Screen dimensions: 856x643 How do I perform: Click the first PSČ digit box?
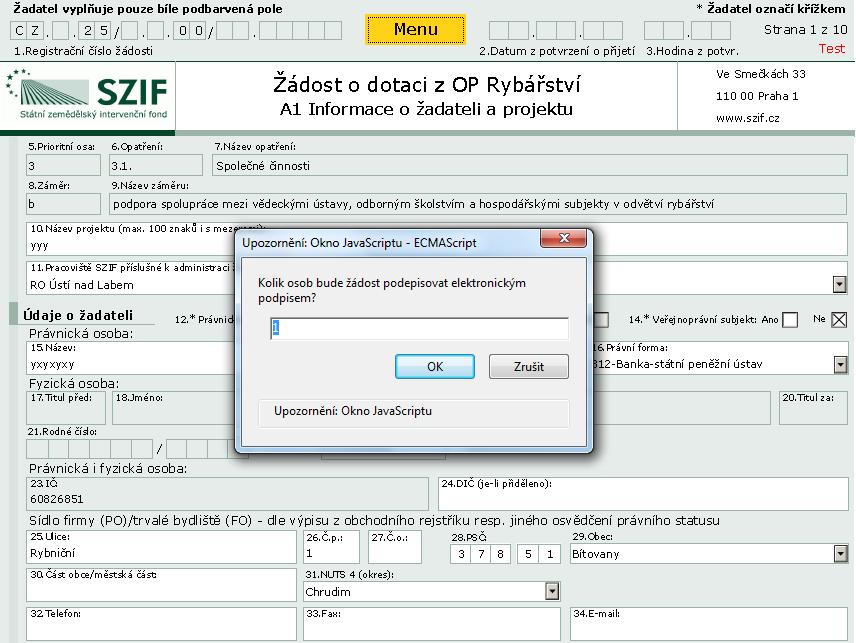coord(461,554)
